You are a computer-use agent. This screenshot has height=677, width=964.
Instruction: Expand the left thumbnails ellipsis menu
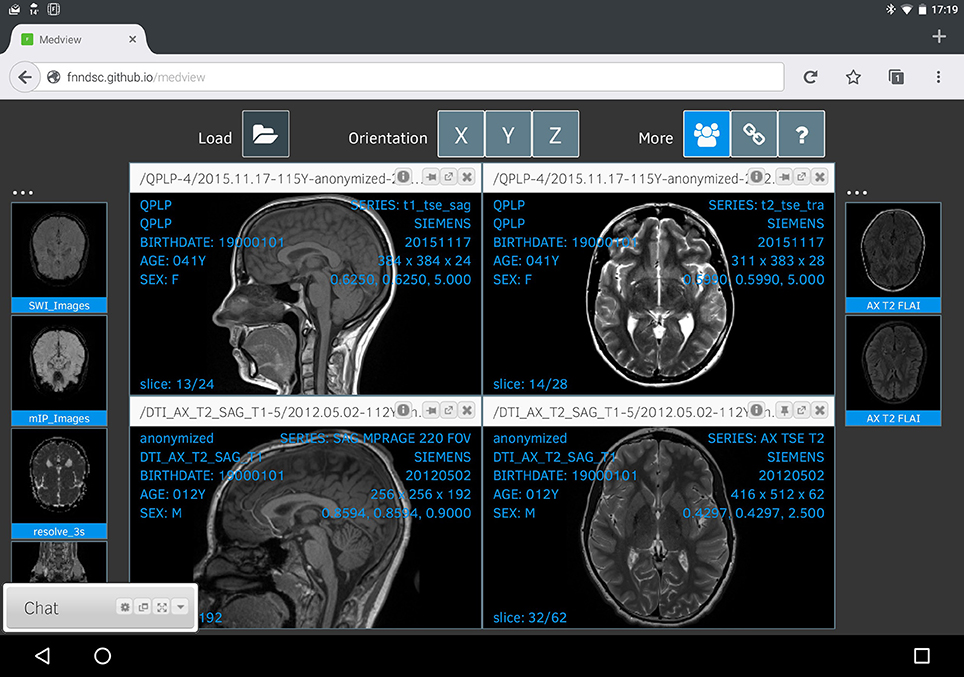23,192
